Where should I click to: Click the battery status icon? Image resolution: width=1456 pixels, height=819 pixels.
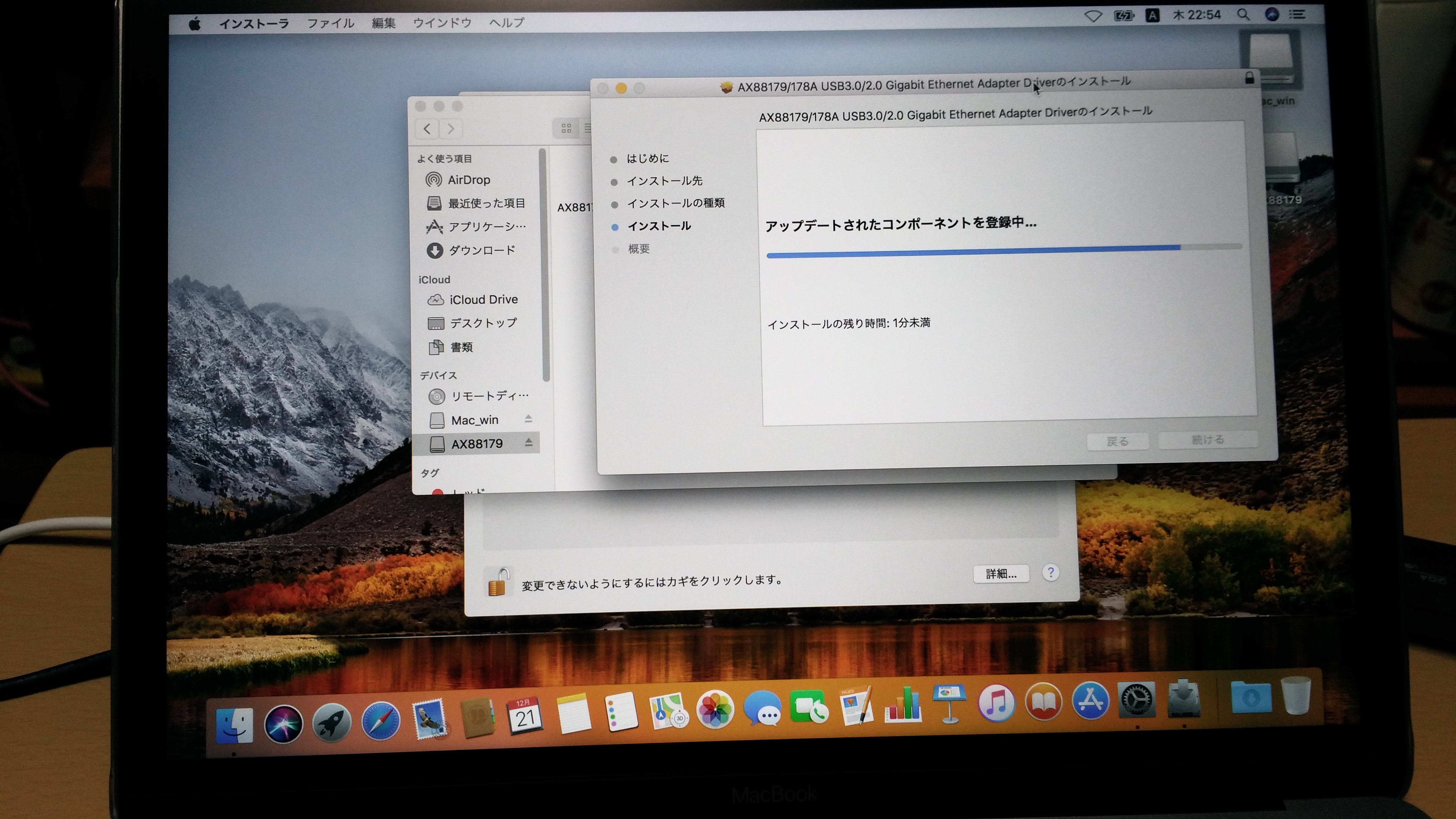1123,15
